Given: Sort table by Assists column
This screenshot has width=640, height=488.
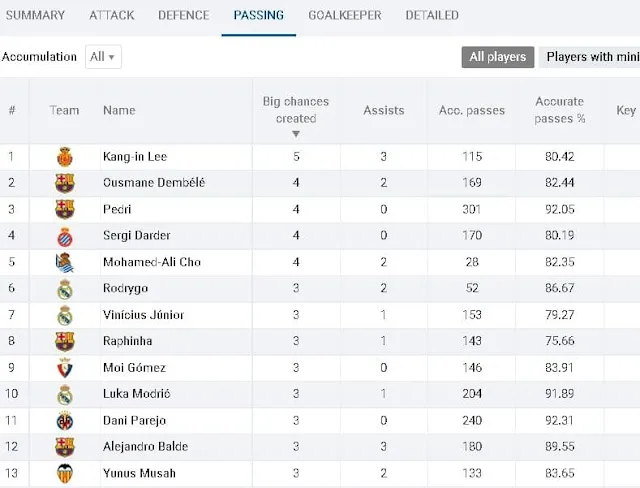Looking at the screenshot, I should pyautogui.click(x=384, y=111).
